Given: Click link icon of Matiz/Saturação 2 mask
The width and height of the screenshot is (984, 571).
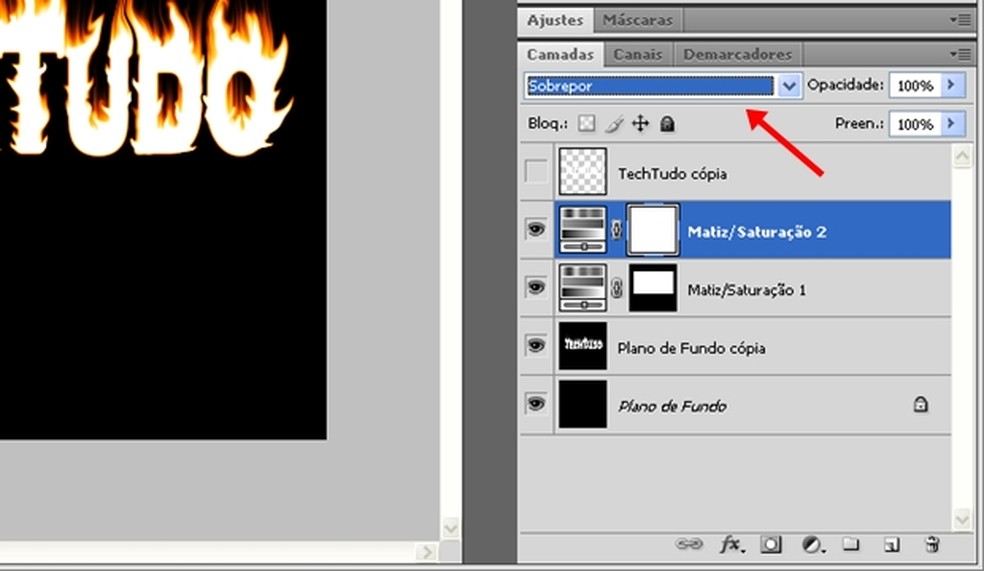Looking at the screenshot, I should tap(616, 230).
